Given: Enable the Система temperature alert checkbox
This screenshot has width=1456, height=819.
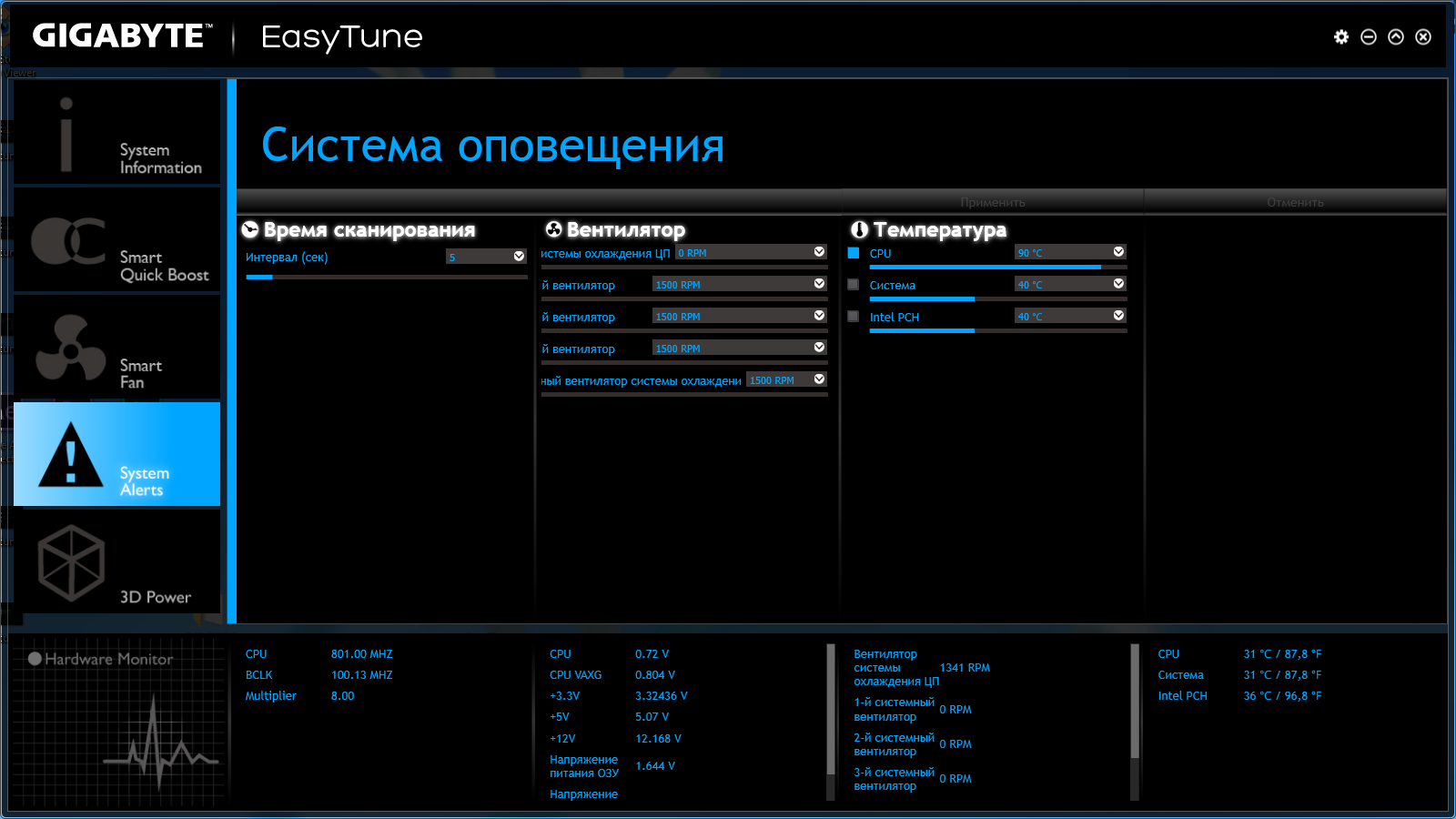Looking at the screenshot, I should click(854, 285).
